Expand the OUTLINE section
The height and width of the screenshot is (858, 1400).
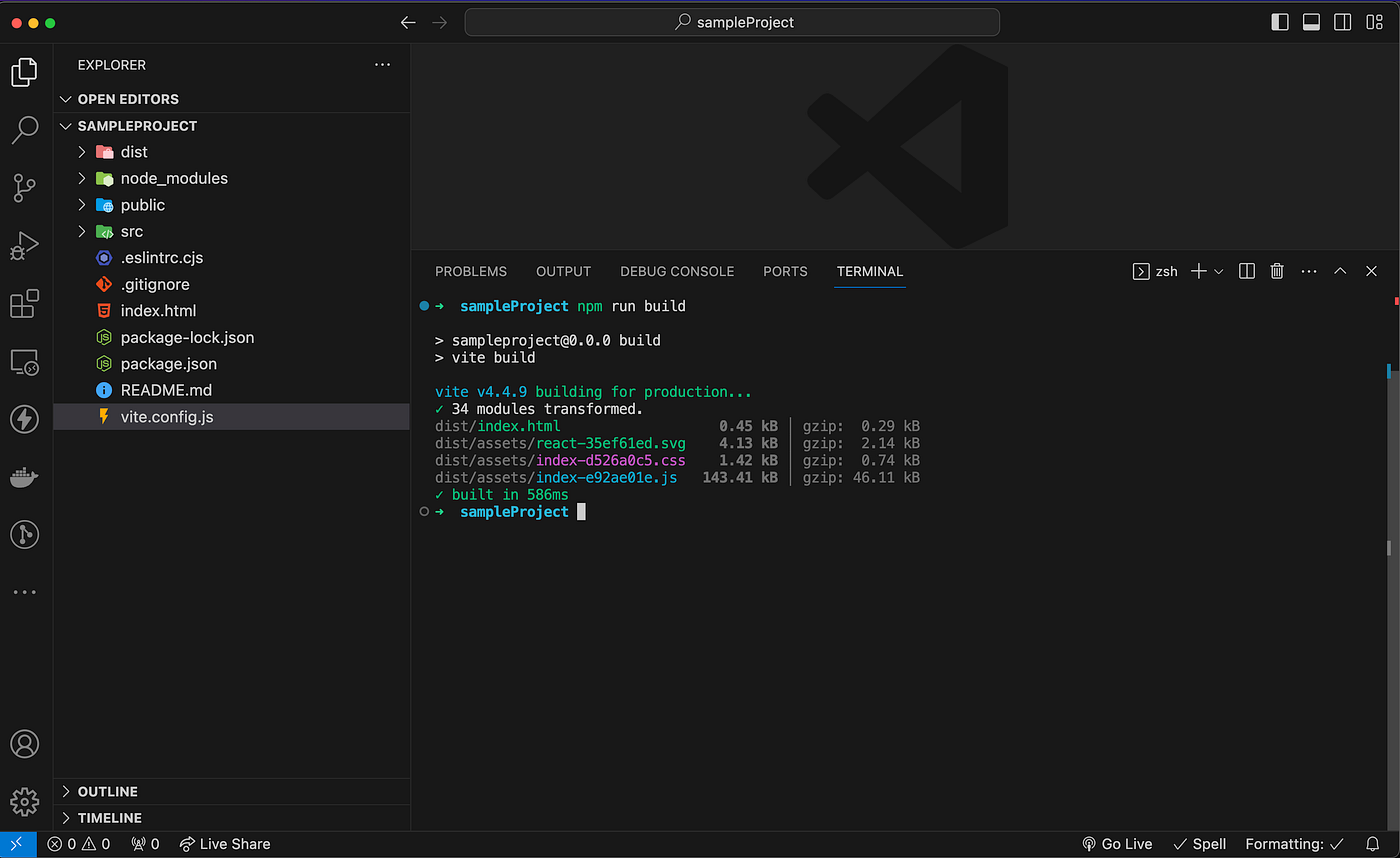(107, 791)
